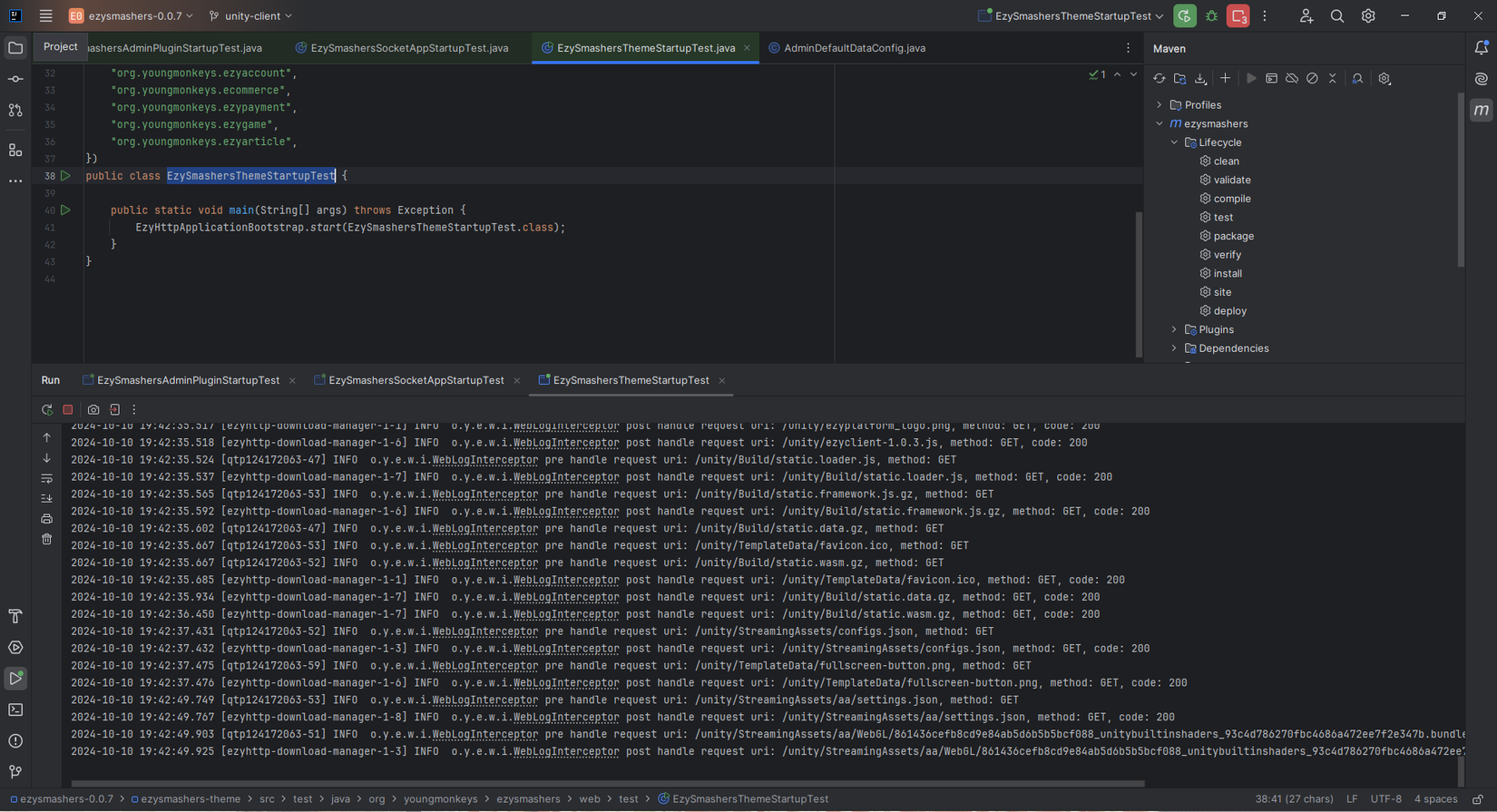
Task: Select the EzySmashersSocketAppStartupTest run tab
Action: [416, 381]
